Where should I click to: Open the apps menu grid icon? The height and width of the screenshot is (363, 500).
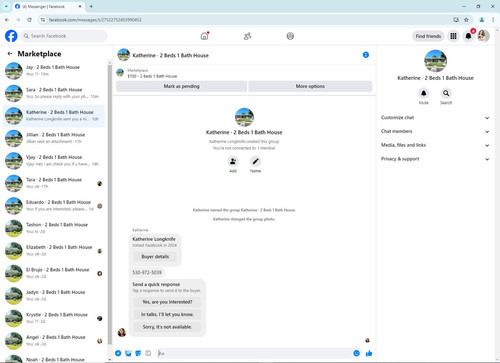(x=453, y=36)
